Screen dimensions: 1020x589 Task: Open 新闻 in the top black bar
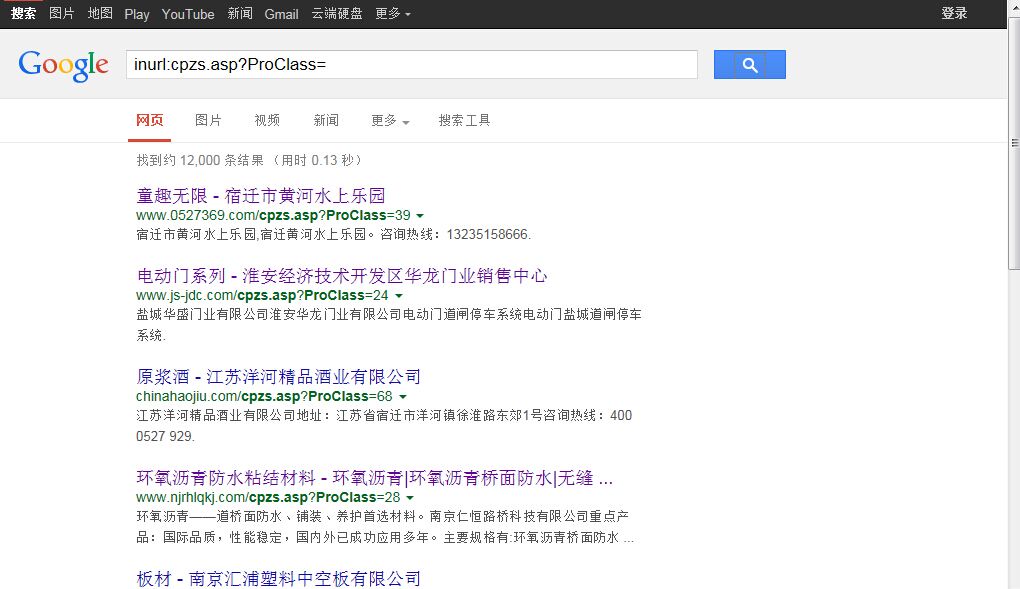[x=240, y=14]
